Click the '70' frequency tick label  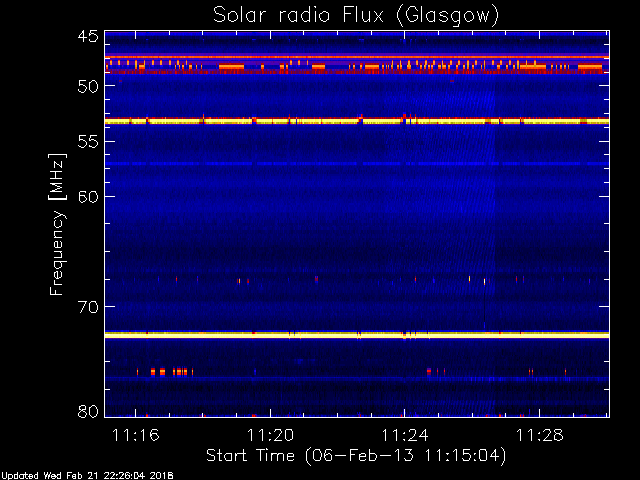88,307
